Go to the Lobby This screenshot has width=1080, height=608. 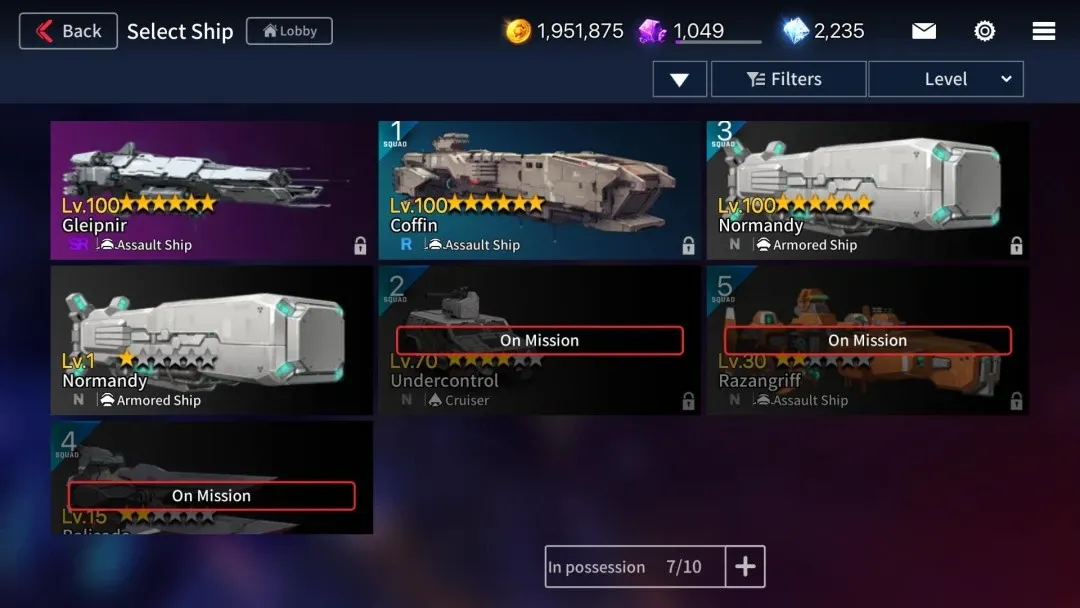point(289,31)
